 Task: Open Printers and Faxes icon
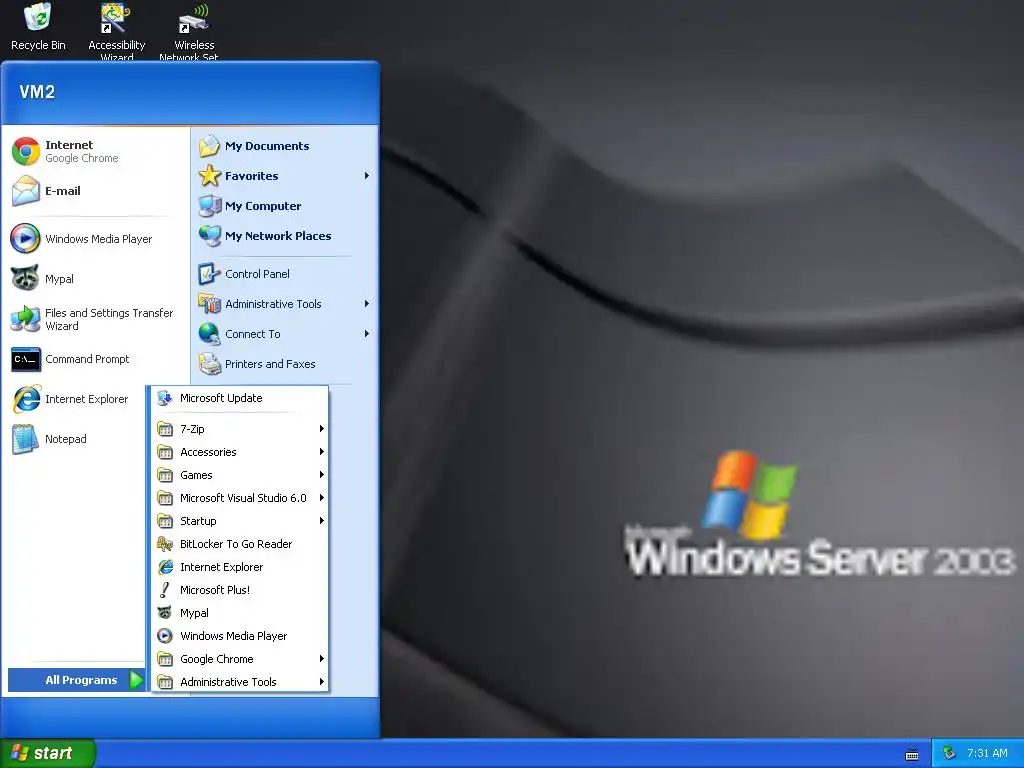210,364
